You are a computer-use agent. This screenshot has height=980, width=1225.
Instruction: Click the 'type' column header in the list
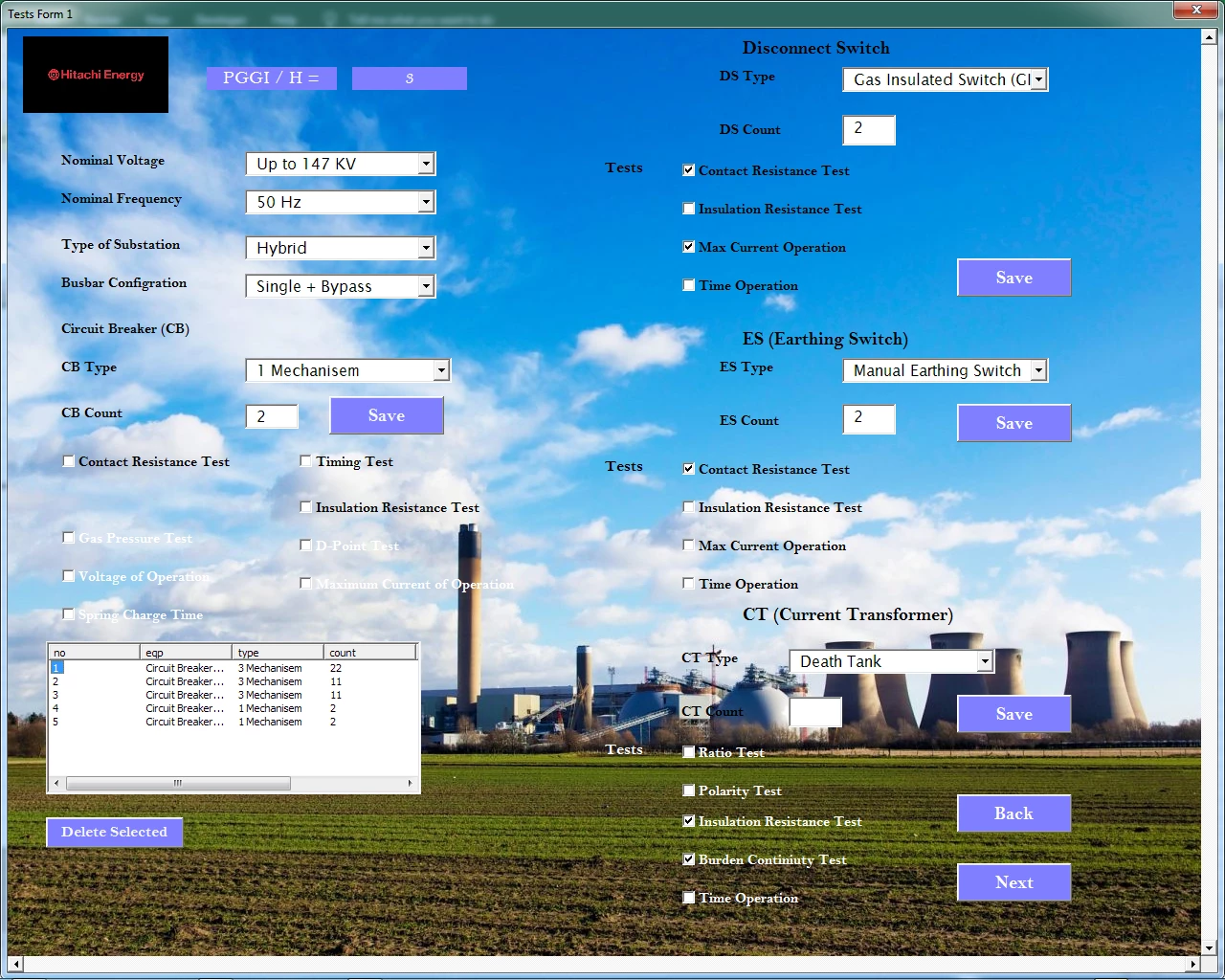277,653
